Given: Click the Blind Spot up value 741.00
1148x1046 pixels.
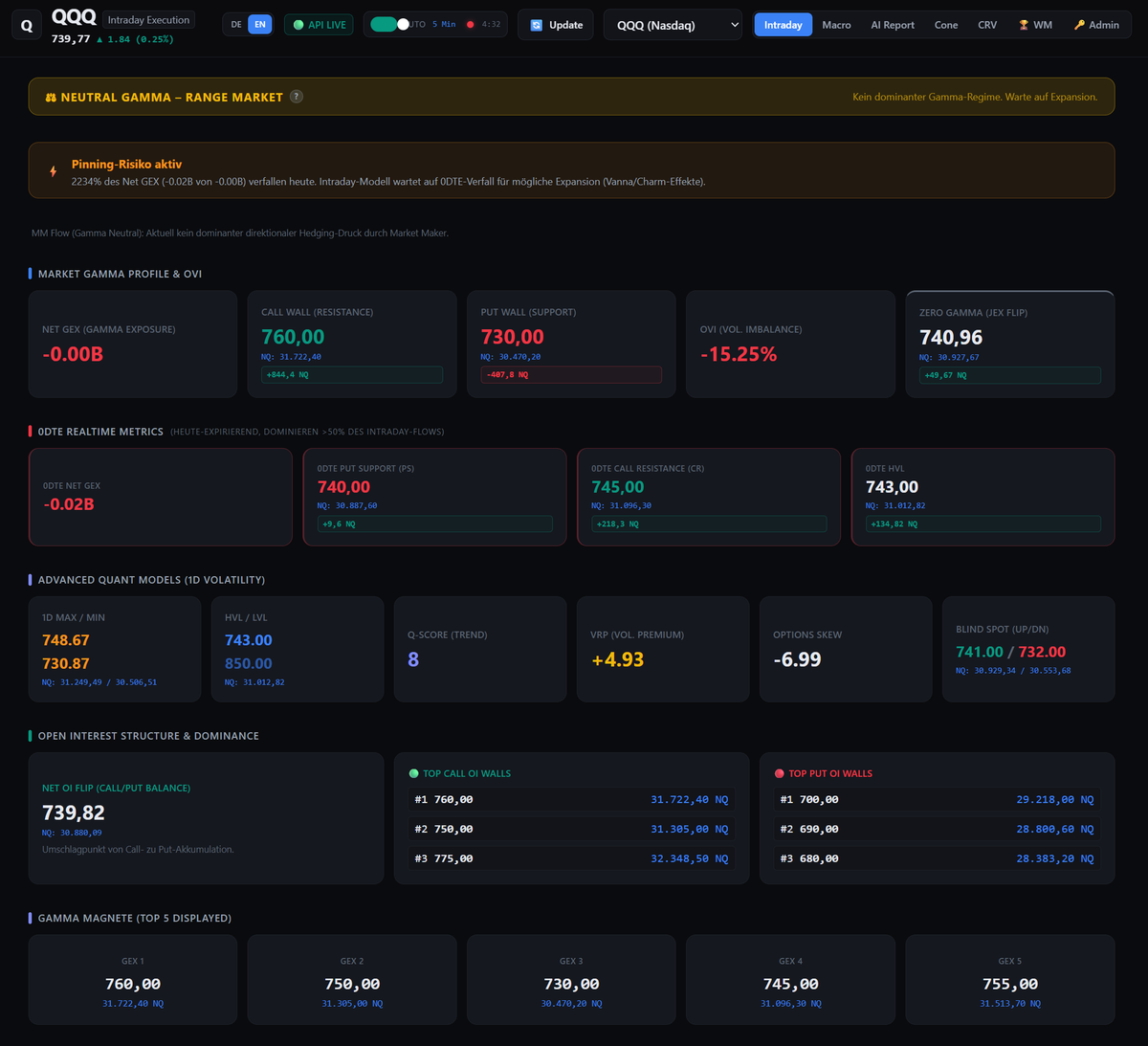Looking at the screenshot, I should click(x=980, y=652).
